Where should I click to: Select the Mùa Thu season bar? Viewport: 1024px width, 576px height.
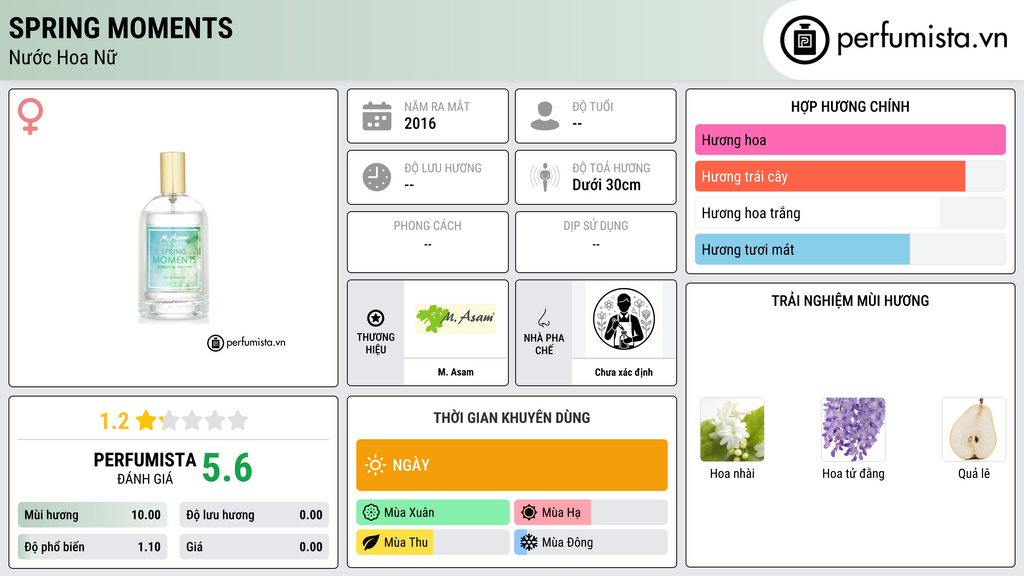(433, 542)
